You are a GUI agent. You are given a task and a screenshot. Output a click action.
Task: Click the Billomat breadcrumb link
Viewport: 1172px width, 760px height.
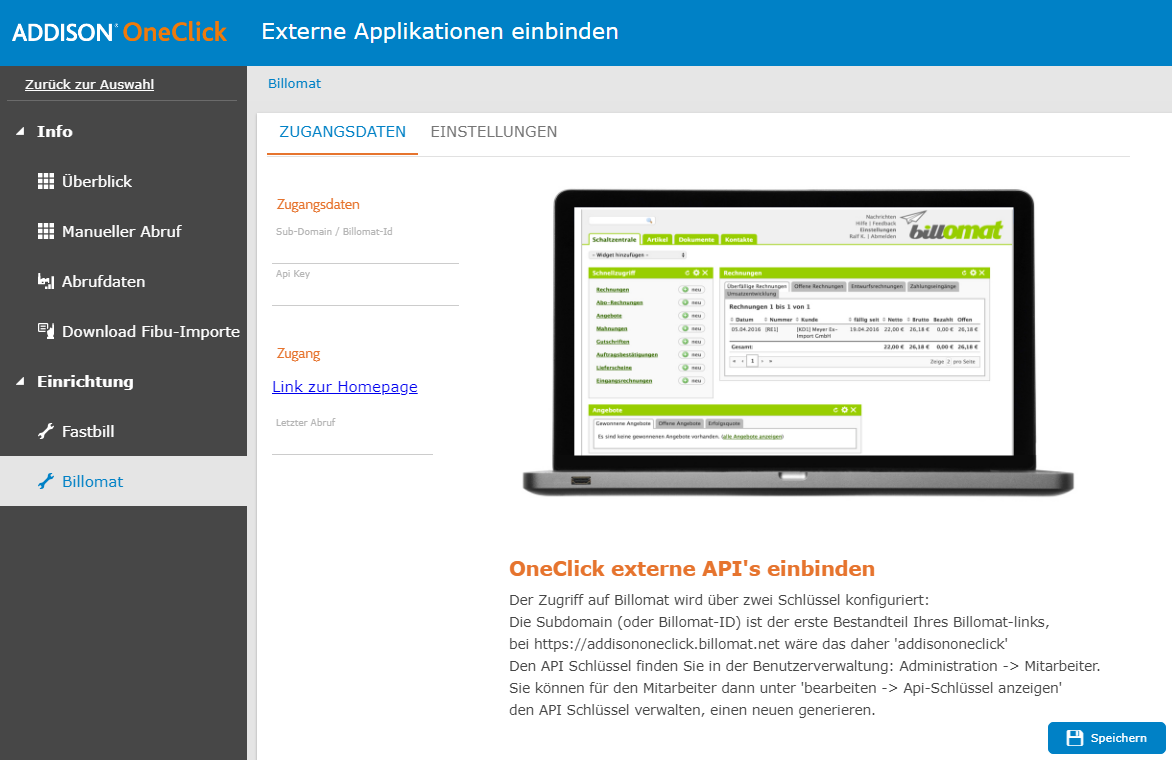click(294, 84)
